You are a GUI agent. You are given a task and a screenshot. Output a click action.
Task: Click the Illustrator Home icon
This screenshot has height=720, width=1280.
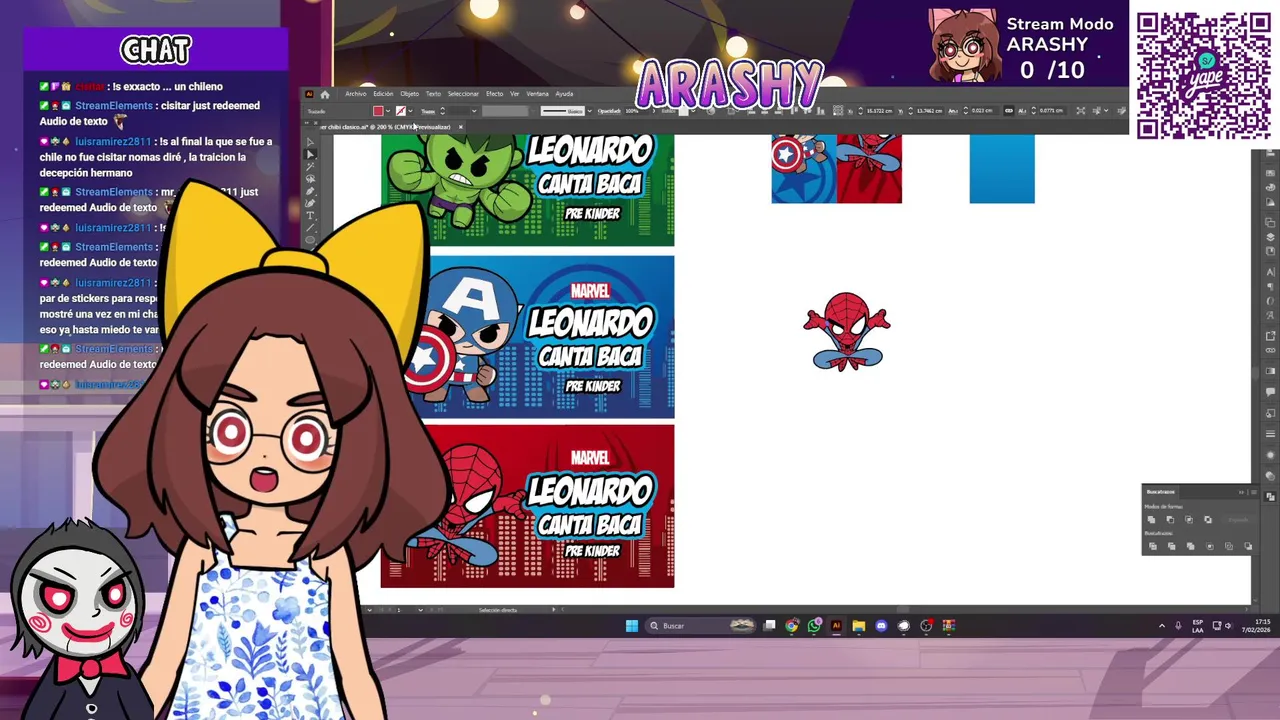[325, 94]
